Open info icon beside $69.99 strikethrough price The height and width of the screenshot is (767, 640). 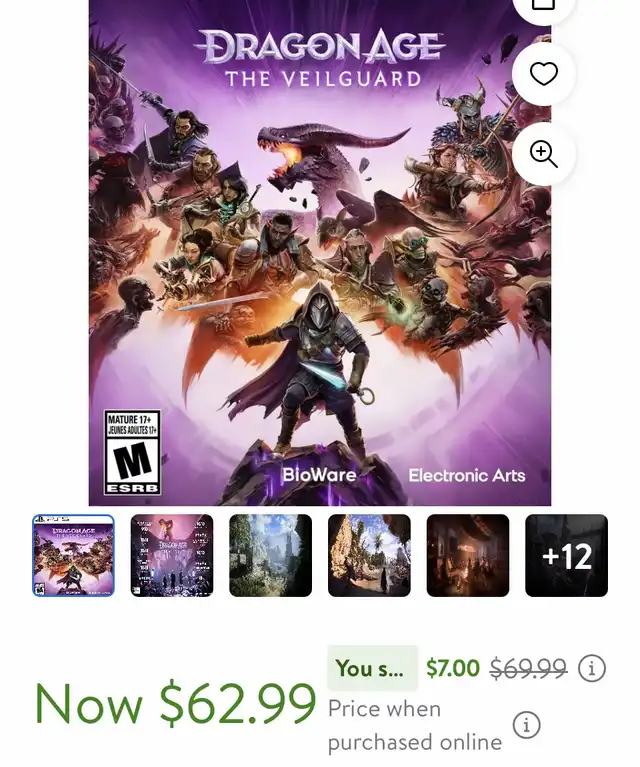click(x=592, y=668)
